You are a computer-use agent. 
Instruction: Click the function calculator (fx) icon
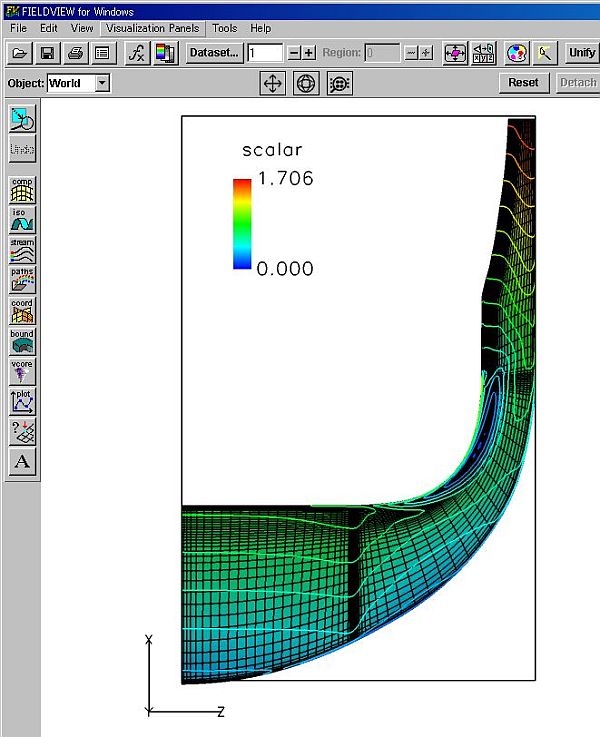pyautogui.click(x=138, y=52)
